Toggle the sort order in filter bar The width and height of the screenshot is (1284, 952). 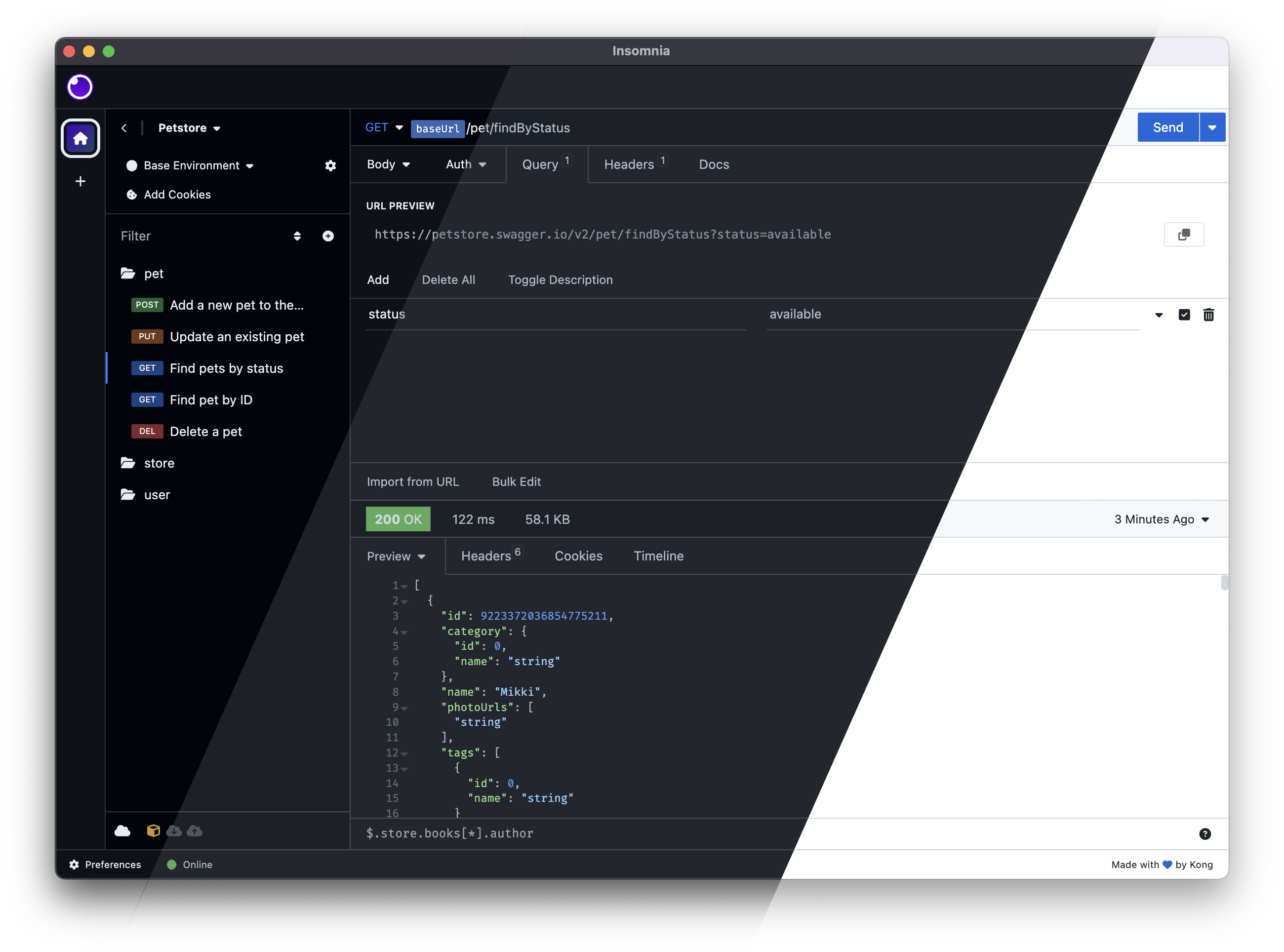pos(297,236)
